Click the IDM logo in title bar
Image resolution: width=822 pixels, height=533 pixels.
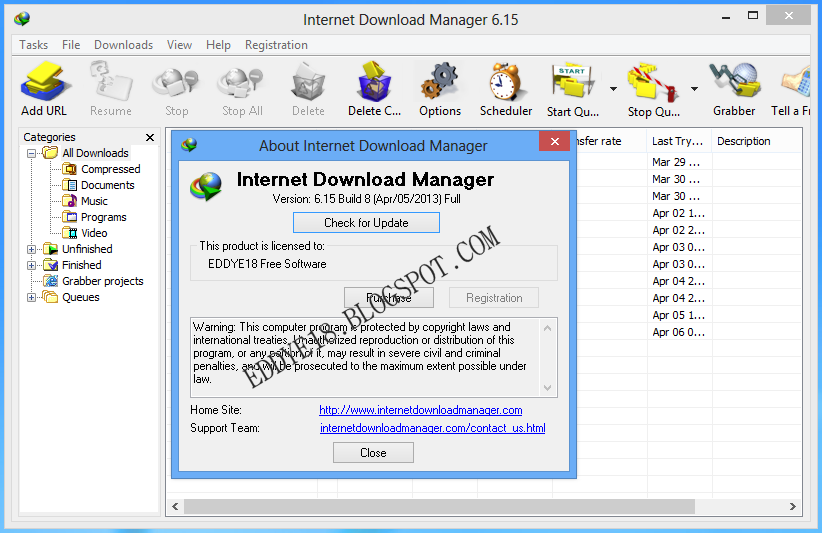(22, 19)
